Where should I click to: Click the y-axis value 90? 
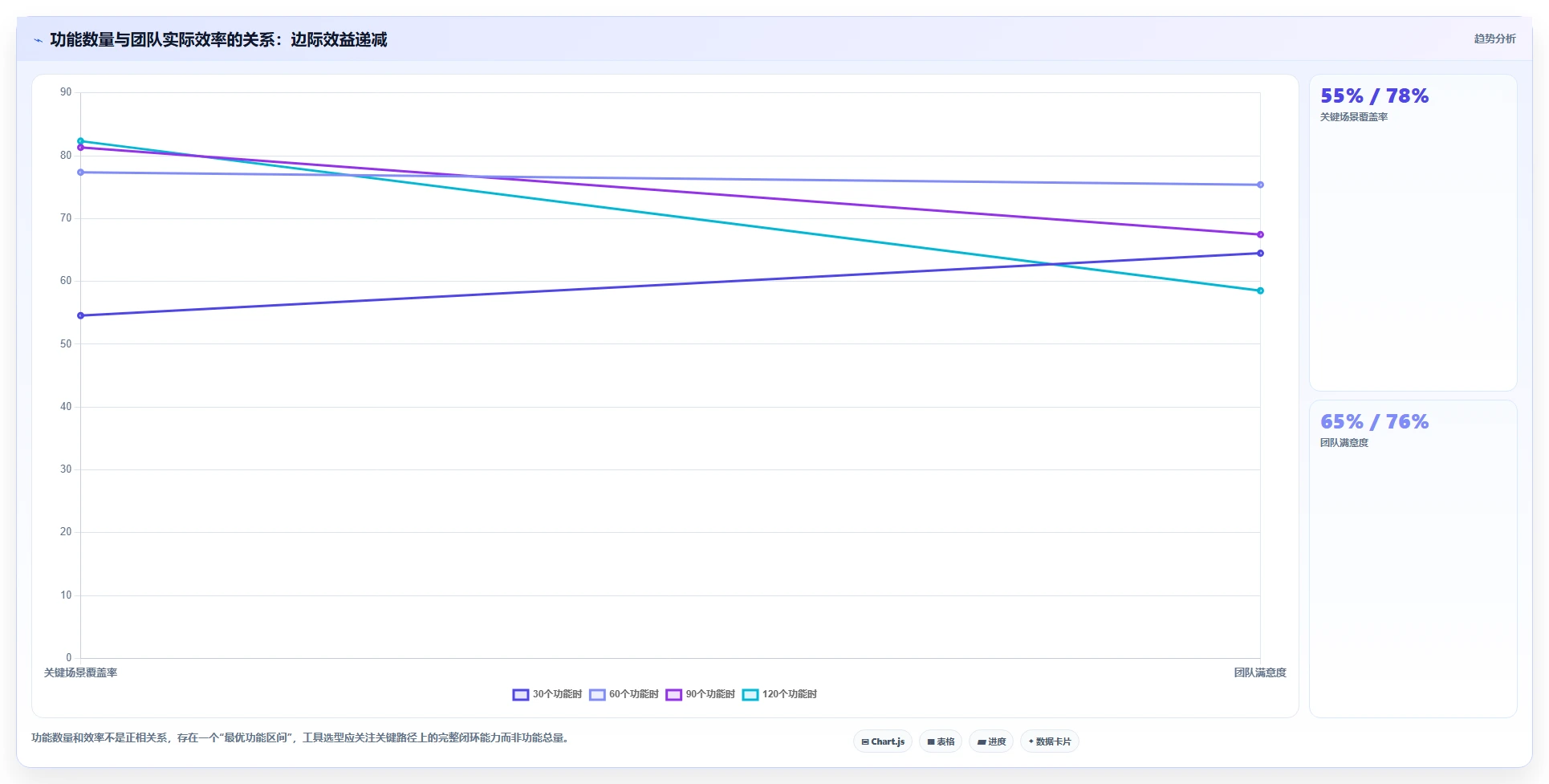pos(66,92)
